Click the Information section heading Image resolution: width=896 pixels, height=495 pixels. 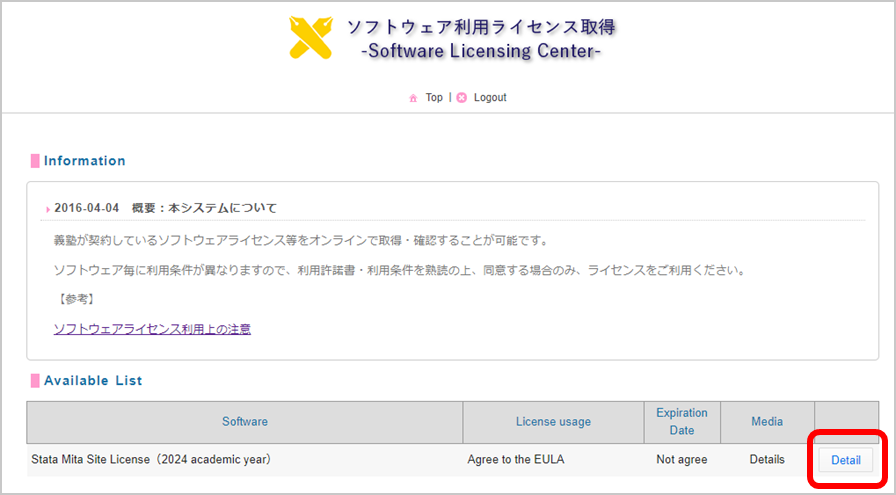85,161
